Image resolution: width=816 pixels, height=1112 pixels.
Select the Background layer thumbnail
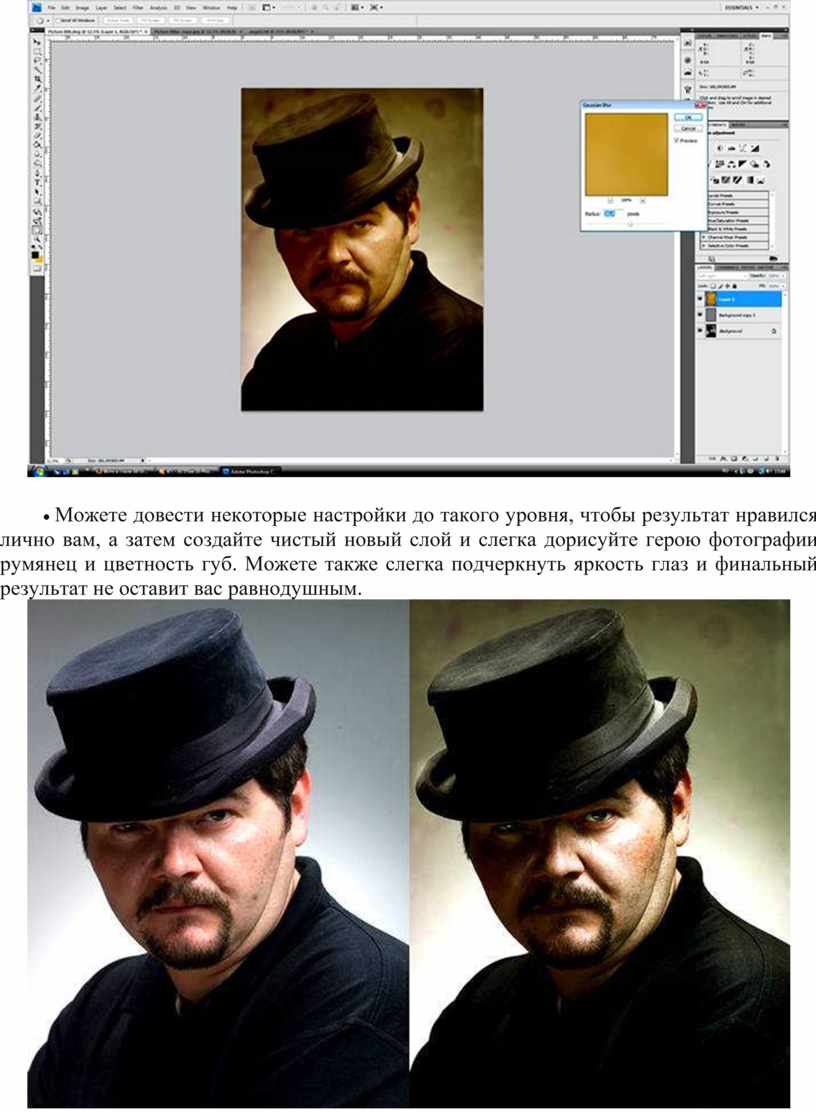pos(711,330)
